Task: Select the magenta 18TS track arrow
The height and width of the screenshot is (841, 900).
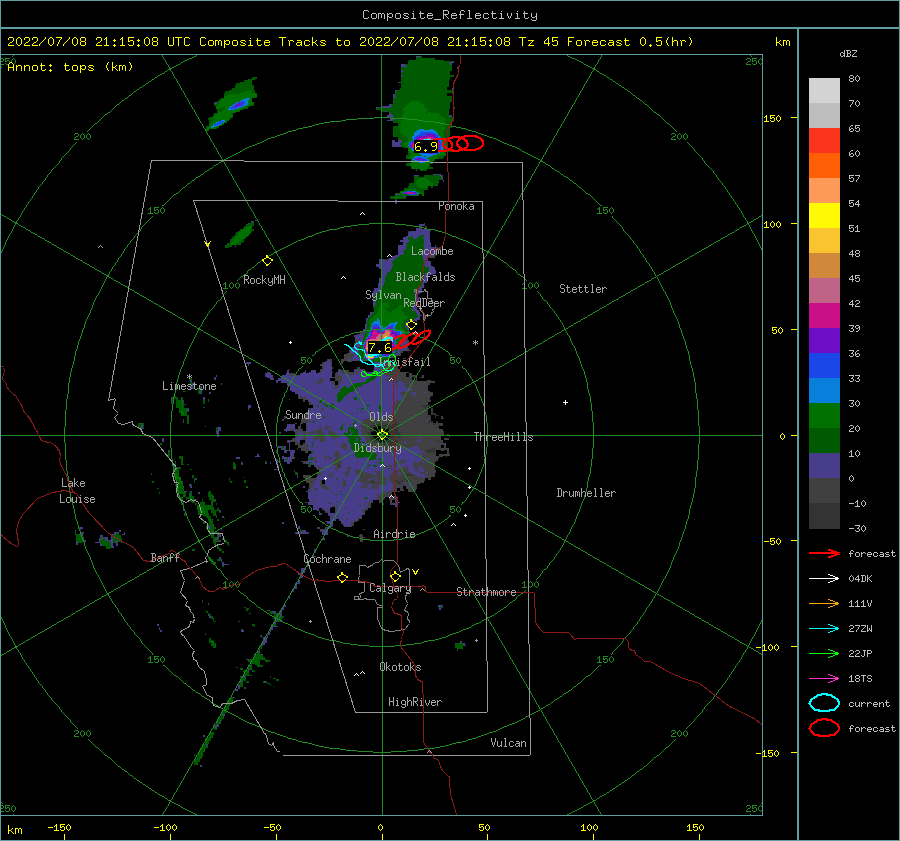Action: [x=824, y=679]
